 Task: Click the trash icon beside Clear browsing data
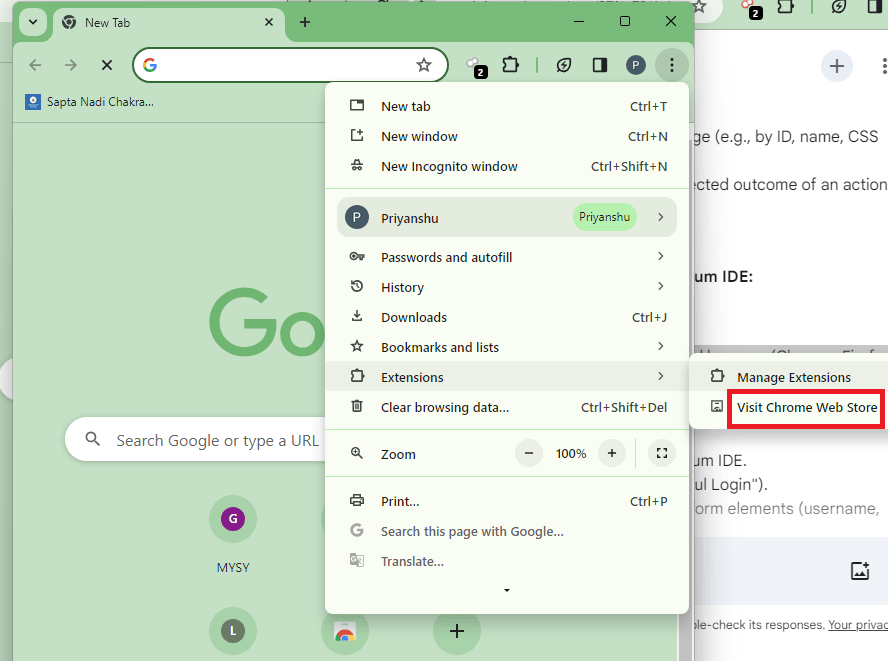pyautogui.click(x=357, y=406)
